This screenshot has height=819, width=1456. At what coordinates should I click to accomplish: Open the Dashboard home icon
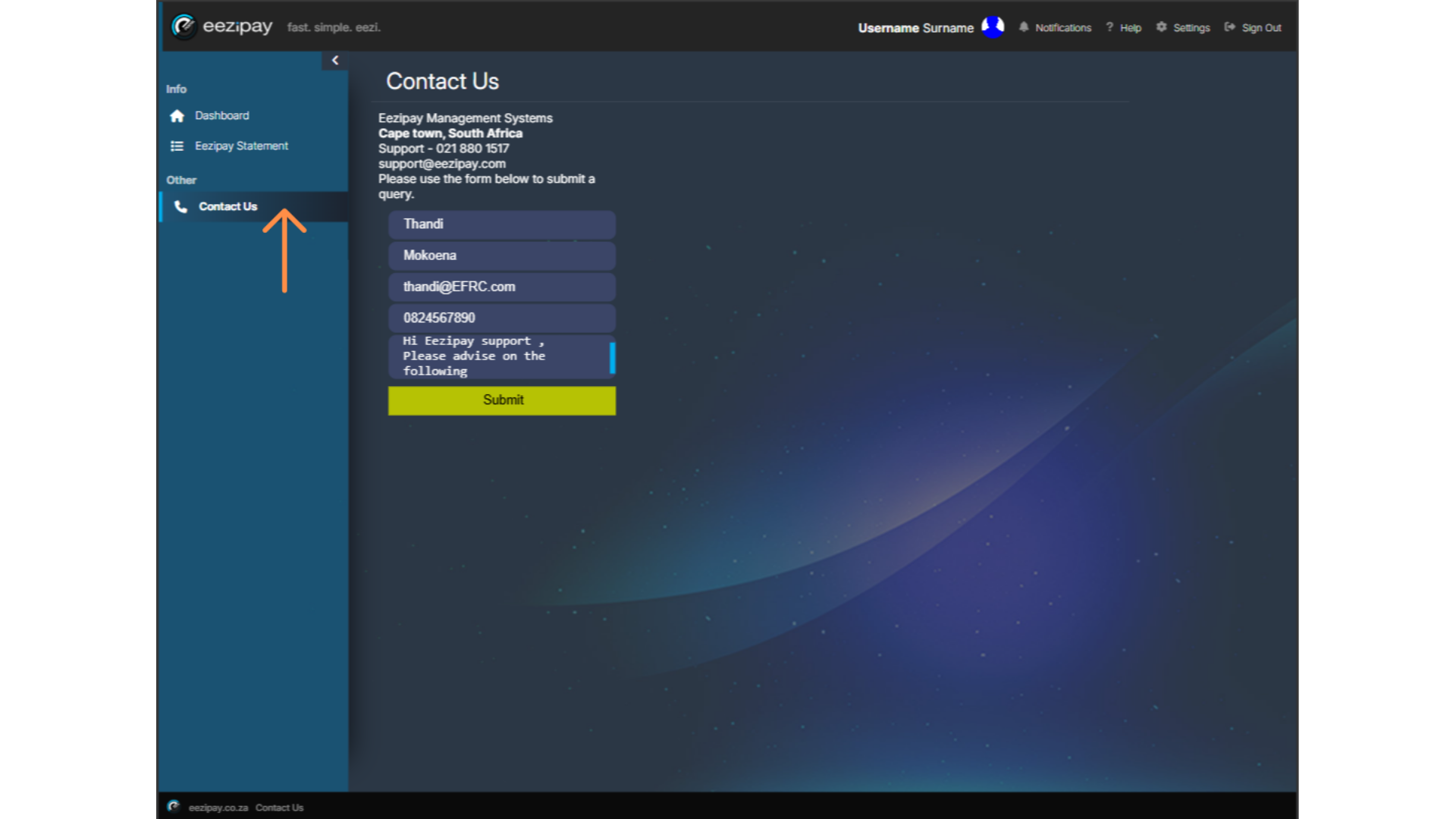[x=177, y=116]
